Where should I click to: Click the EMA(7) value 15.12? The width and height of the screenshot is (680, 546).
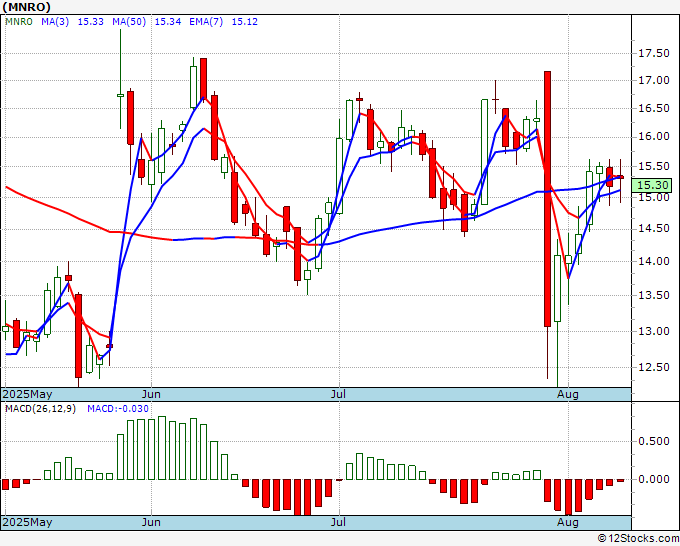click(x=245, y=22)
